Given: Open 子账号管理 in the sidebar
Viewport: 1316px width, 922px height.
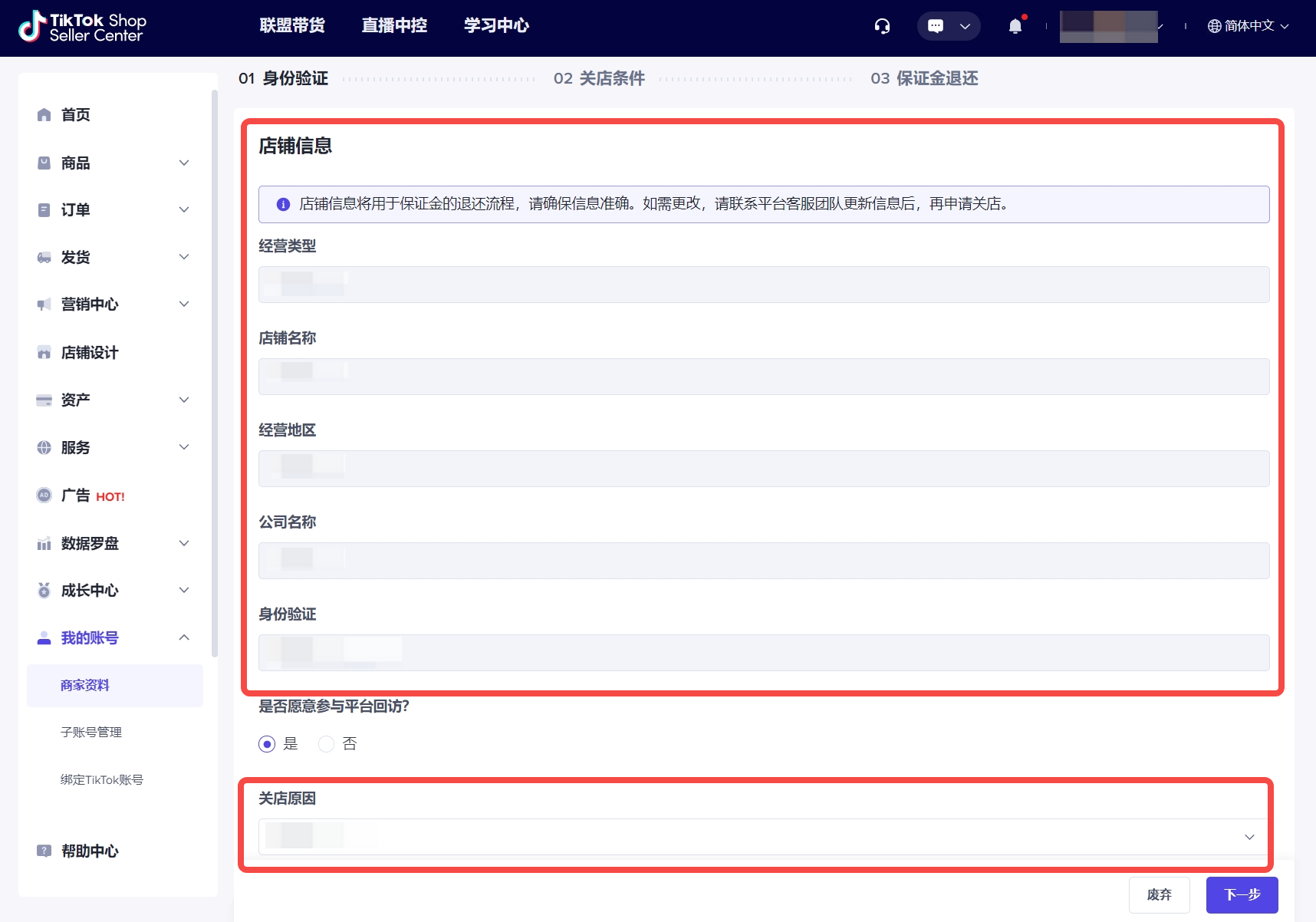Looking at the screenshot, I should tap(91, 733).
